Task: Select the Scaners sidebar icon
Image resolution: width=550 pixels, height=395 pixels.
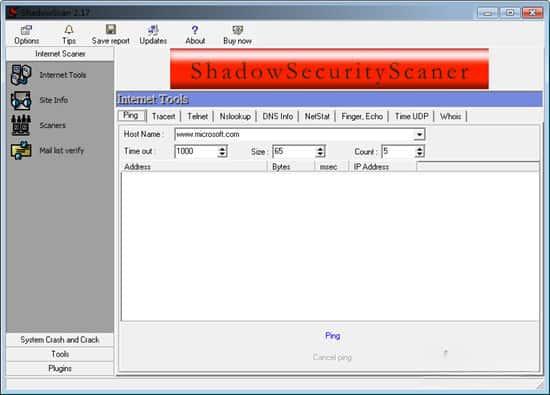Action: pos(21,125)
